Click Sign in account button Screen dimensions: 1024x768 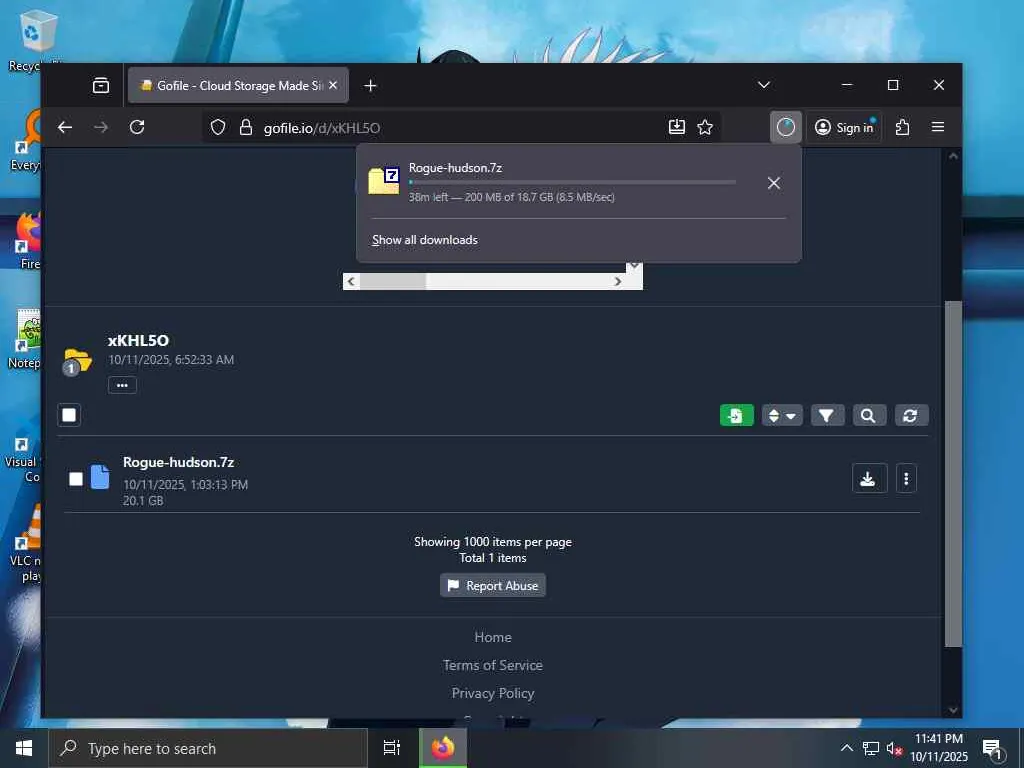844,127
